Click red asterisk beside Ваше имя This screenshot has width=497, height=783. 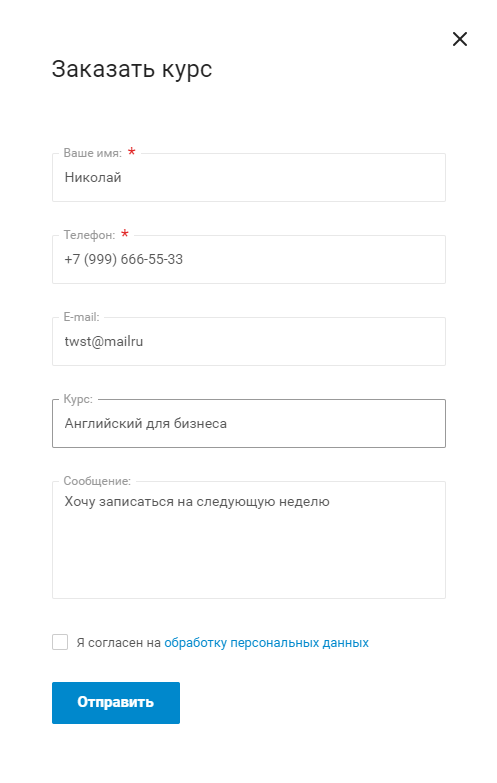[132, 152]
